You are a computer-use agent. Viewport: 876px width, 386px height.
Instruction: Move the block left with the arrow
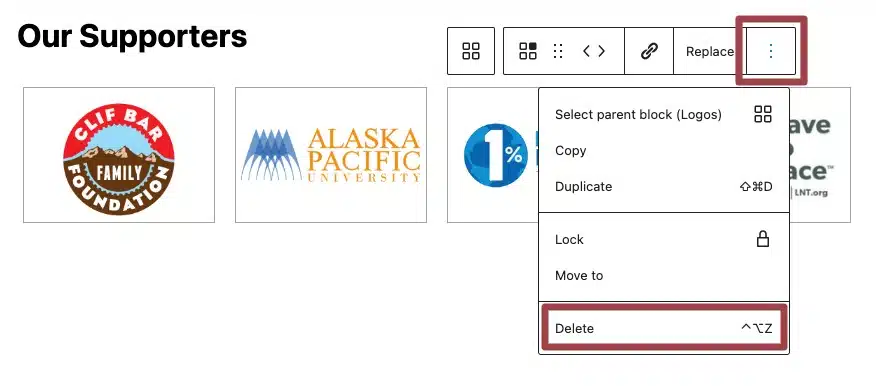pos(587,51)
